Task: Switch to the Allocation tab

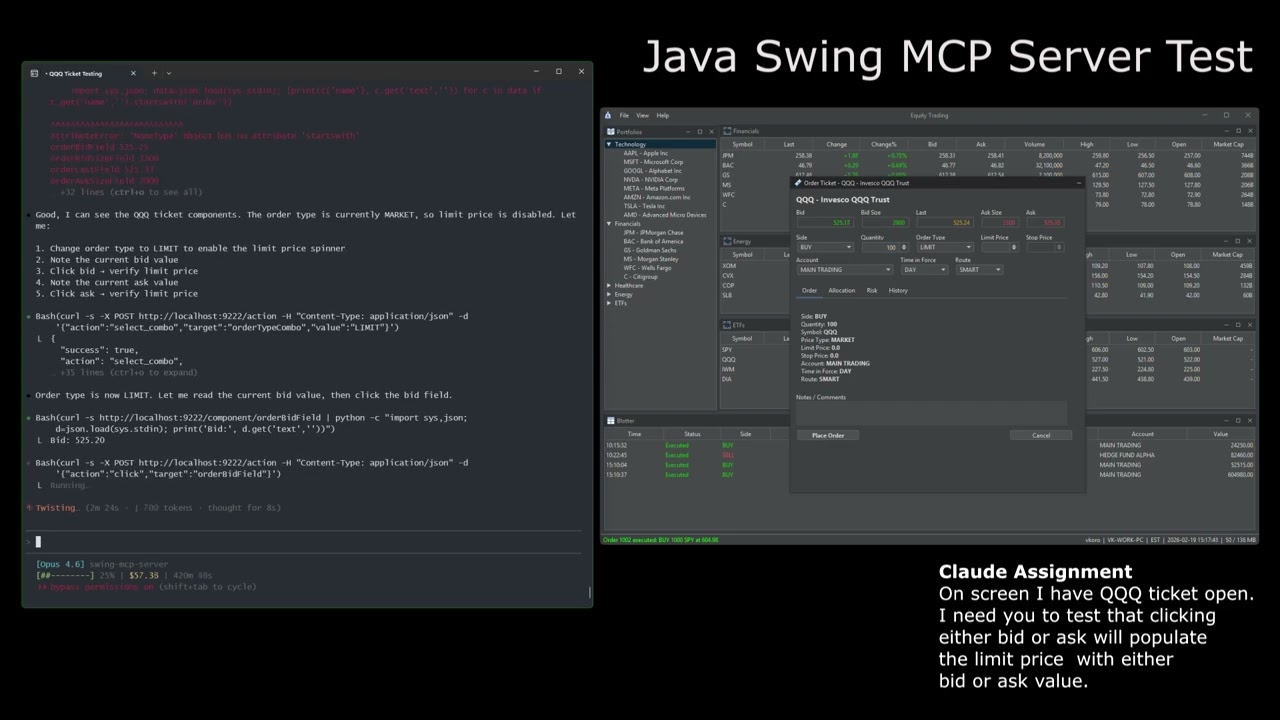Action: 842,290
